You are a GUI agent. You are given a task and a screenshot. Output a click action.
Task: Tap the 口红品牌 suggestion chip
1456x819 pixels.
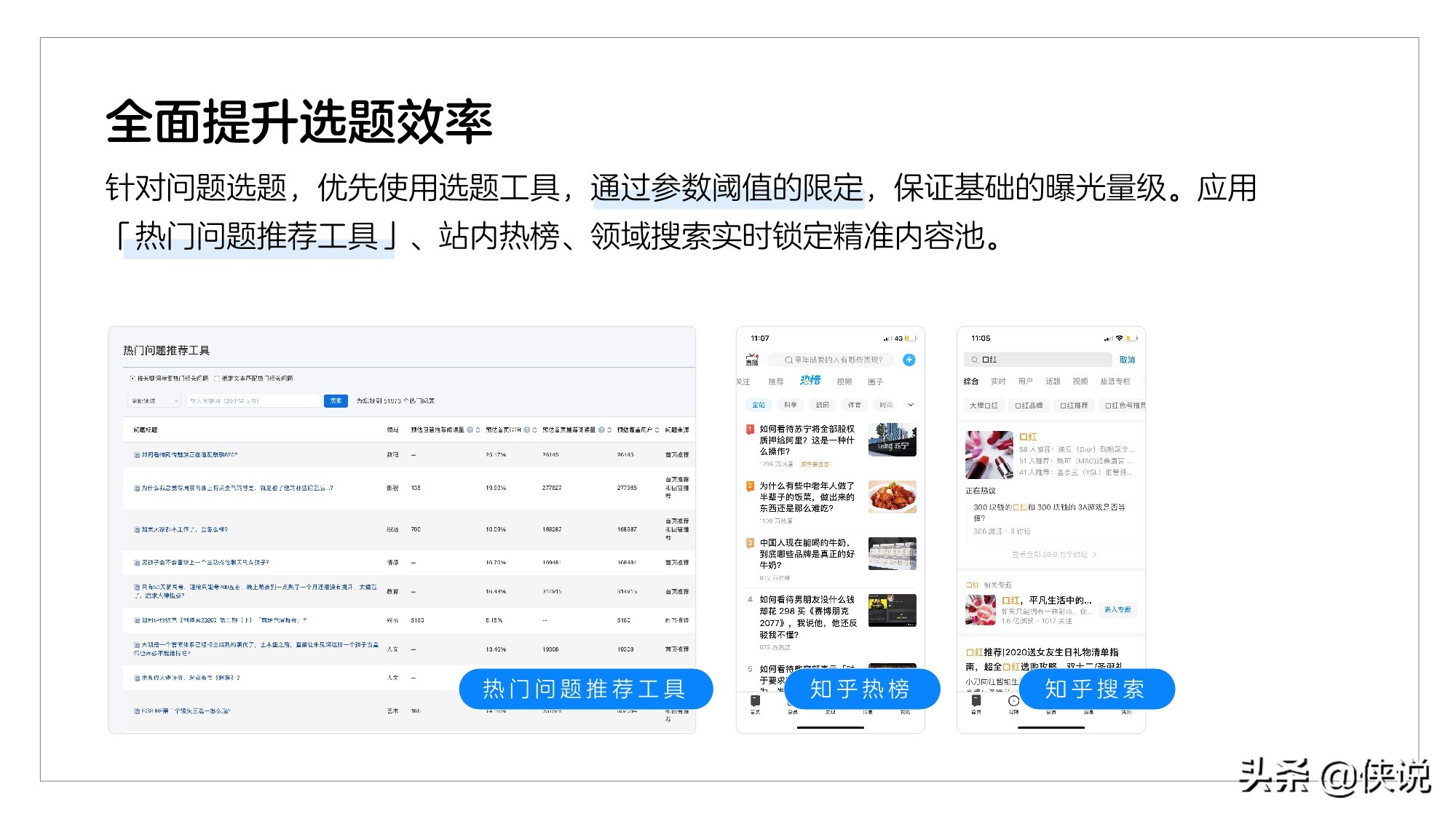click(1029, 405)
